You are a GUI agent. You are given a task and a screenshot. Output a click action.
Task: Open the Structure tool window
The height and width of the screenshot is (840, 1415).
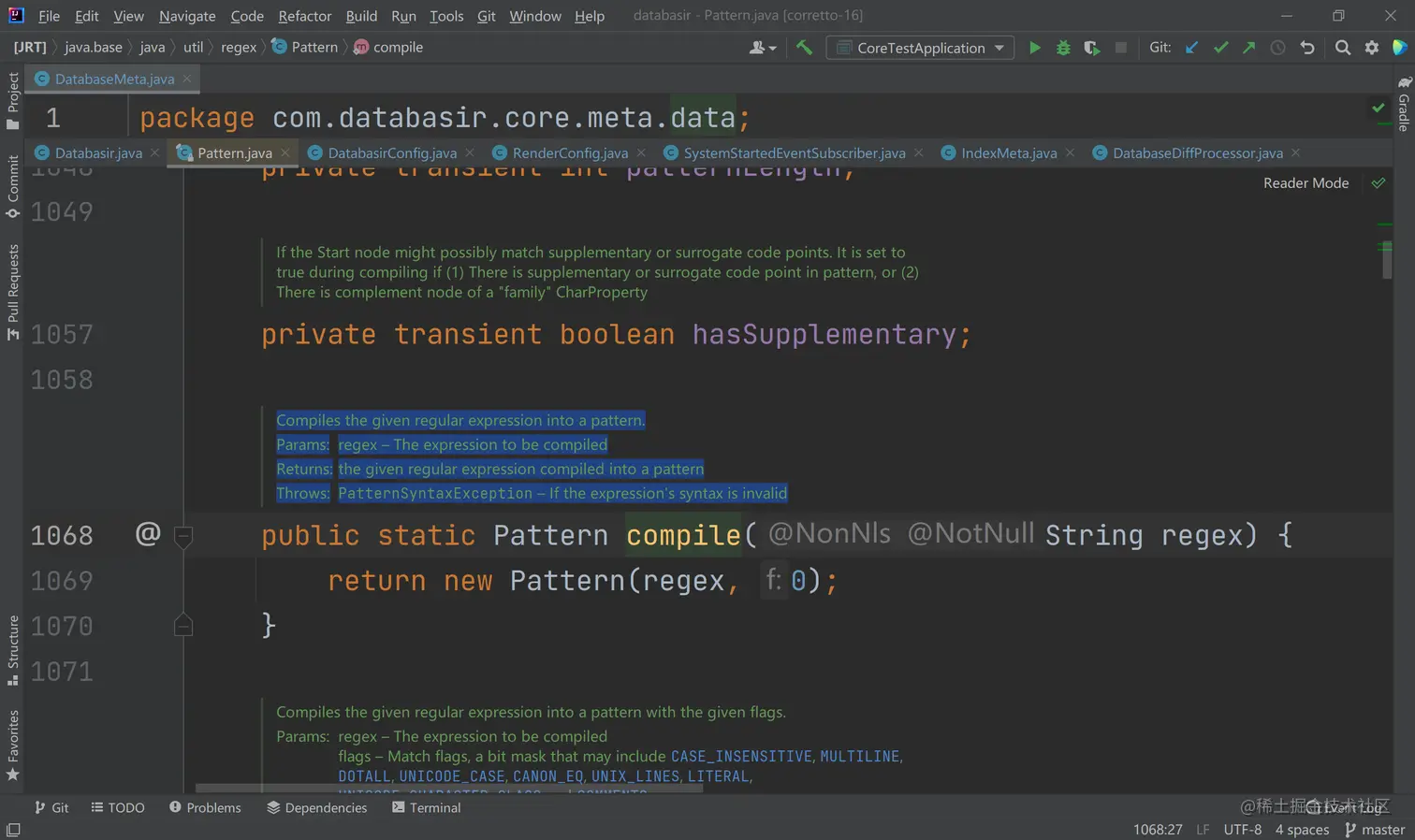[13, 651]
